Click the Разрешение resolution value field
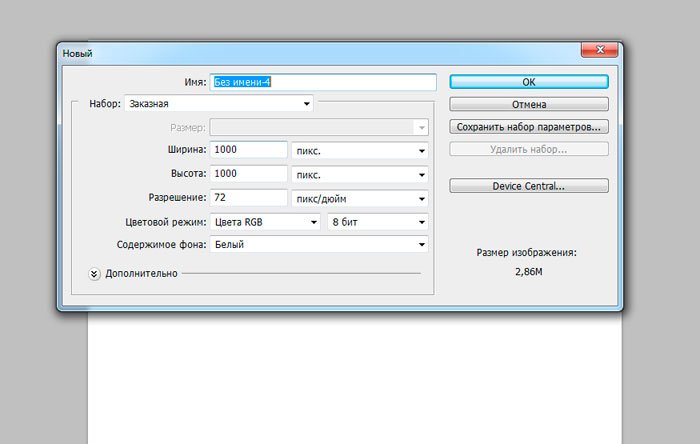Viewport: 700px width, 444px height. pyautogui.click(x=249, y=198)
